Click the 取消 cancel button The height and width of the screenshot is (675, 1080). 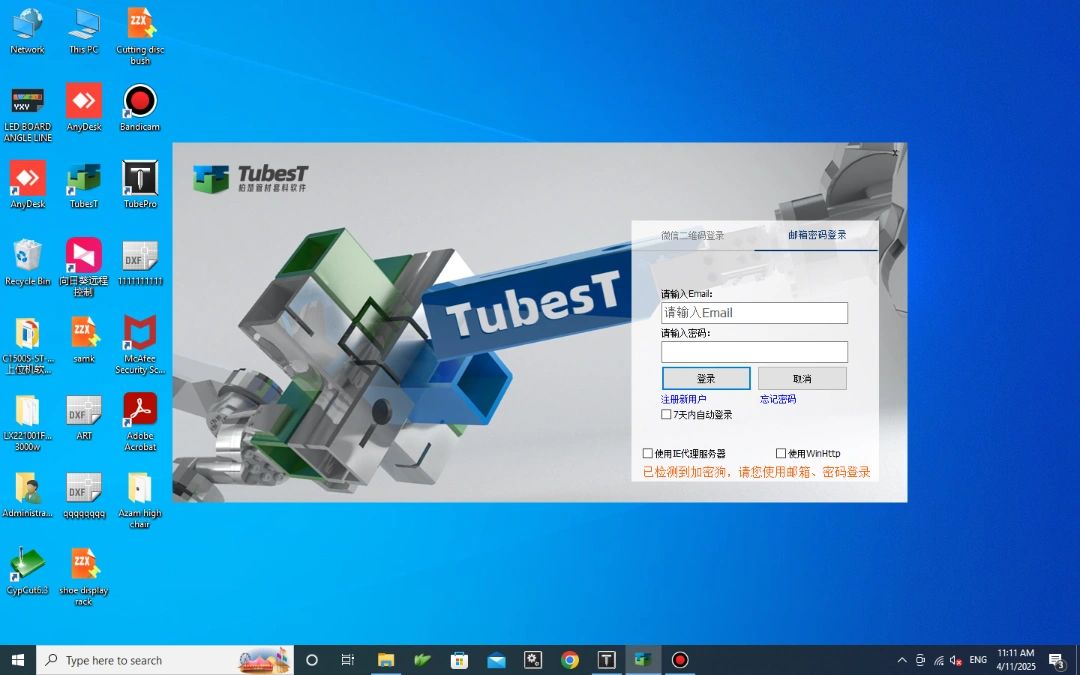tap(802, 378)
